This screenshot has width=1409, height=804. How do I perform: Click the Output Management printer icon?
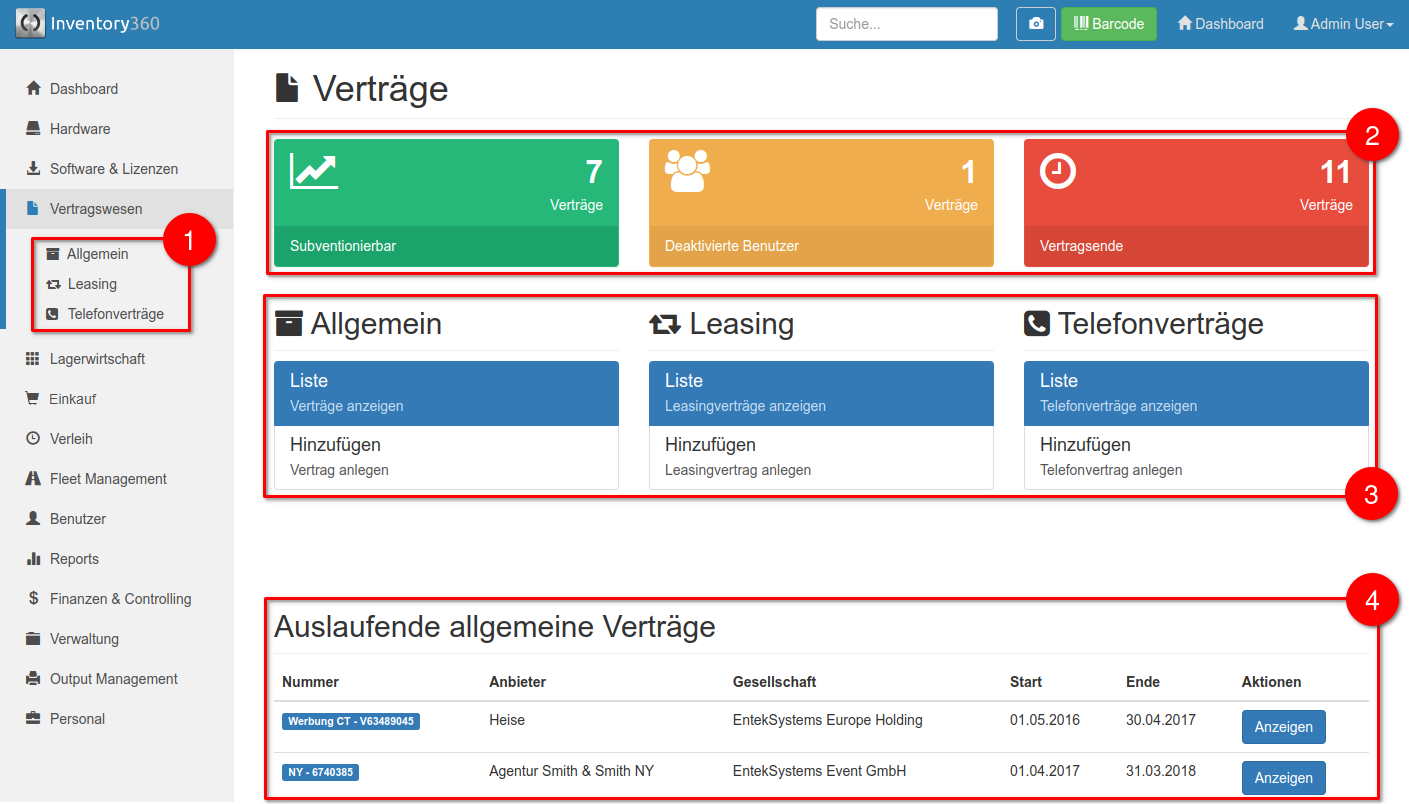pos(33,679)
